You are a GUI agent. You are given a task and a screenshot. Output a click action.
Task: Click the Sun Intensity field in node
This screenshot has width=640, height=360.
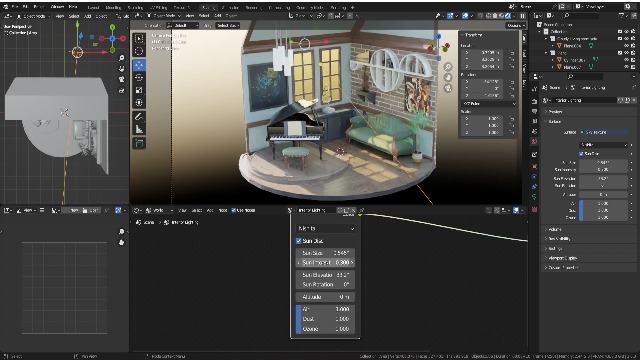tap(325, 262)
